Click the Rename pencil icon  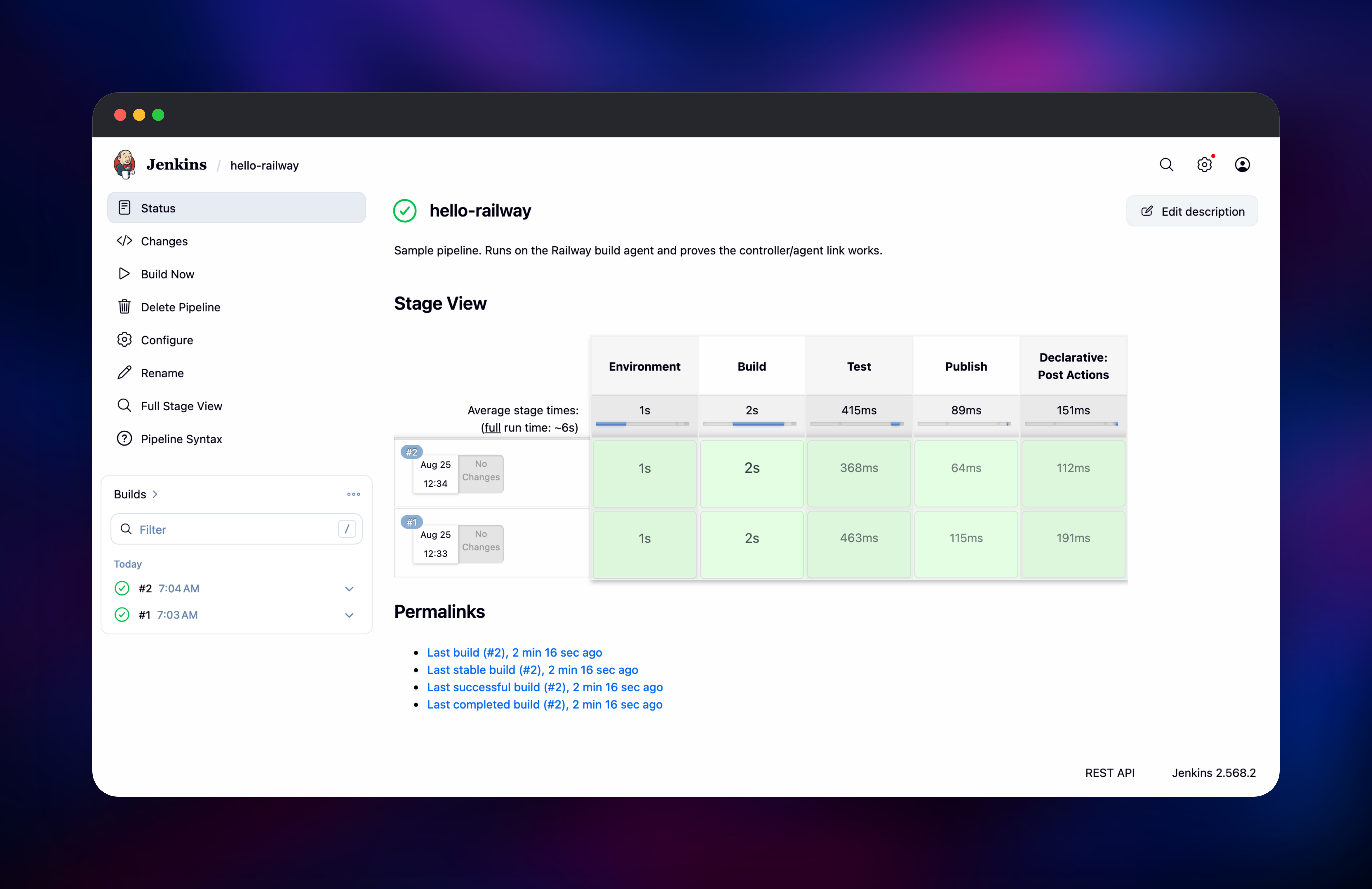point(125,373)
